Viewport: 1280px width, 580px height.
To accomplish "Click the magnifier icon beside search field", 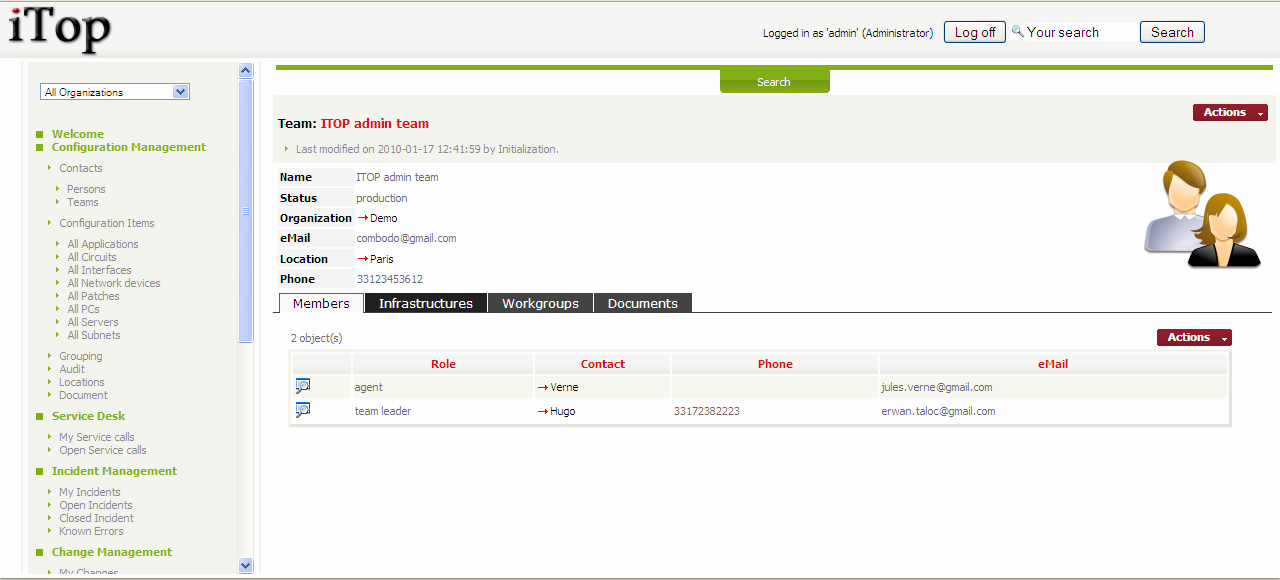I will point(1018,31).
